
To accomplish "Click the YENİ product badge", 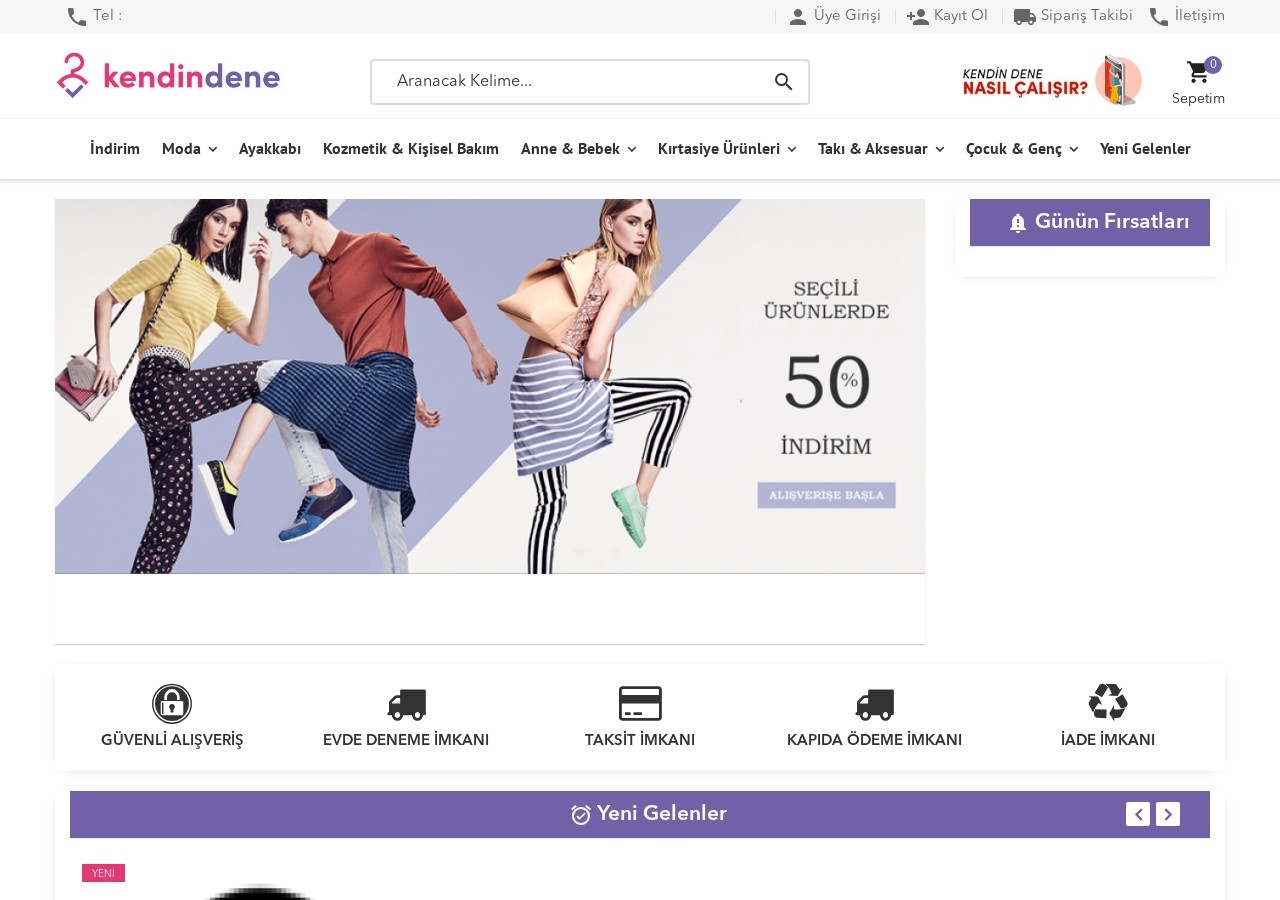I will 103,873.
